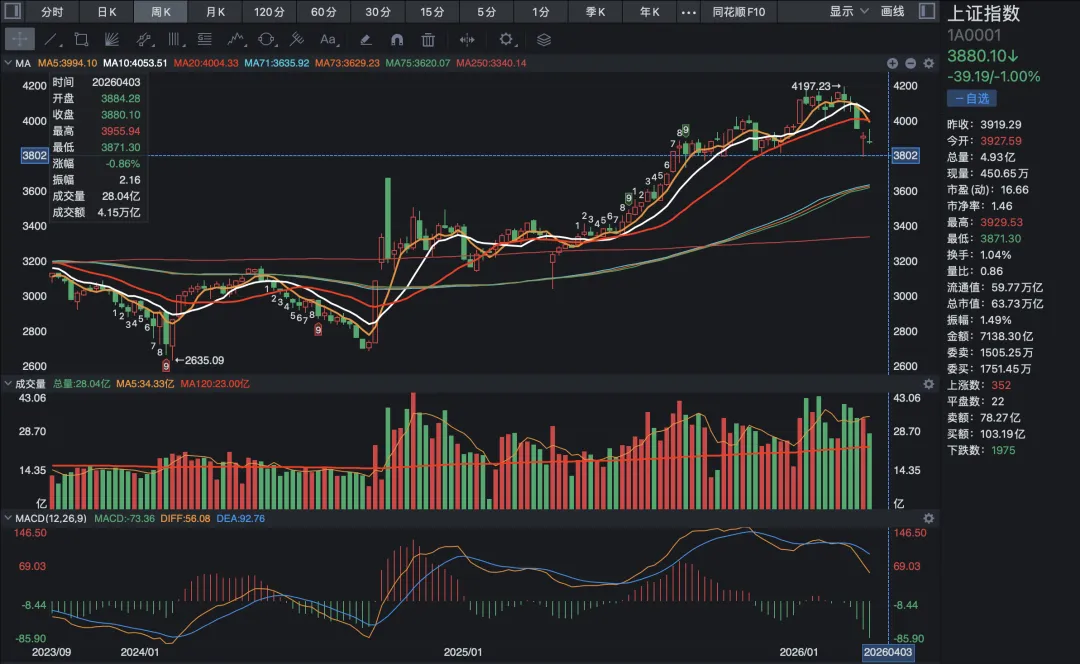Click the 自选 watchlist button
The height and width of the screenshot is (664, 1080).
972,98
